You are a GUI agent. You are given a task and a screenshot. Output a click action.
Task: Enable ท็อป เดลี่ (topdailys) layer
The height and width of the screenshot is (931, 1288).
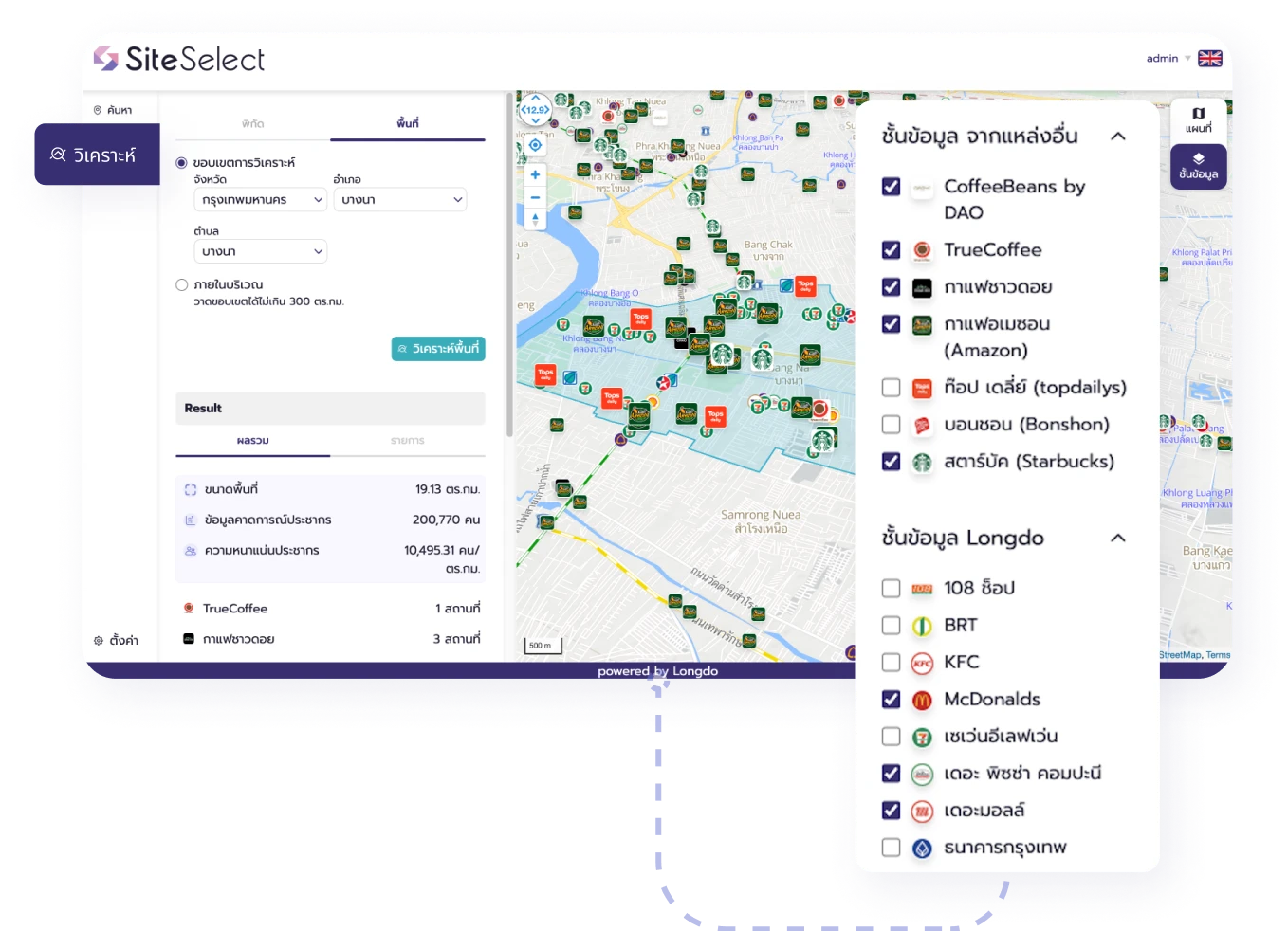[x=891, y=387]
